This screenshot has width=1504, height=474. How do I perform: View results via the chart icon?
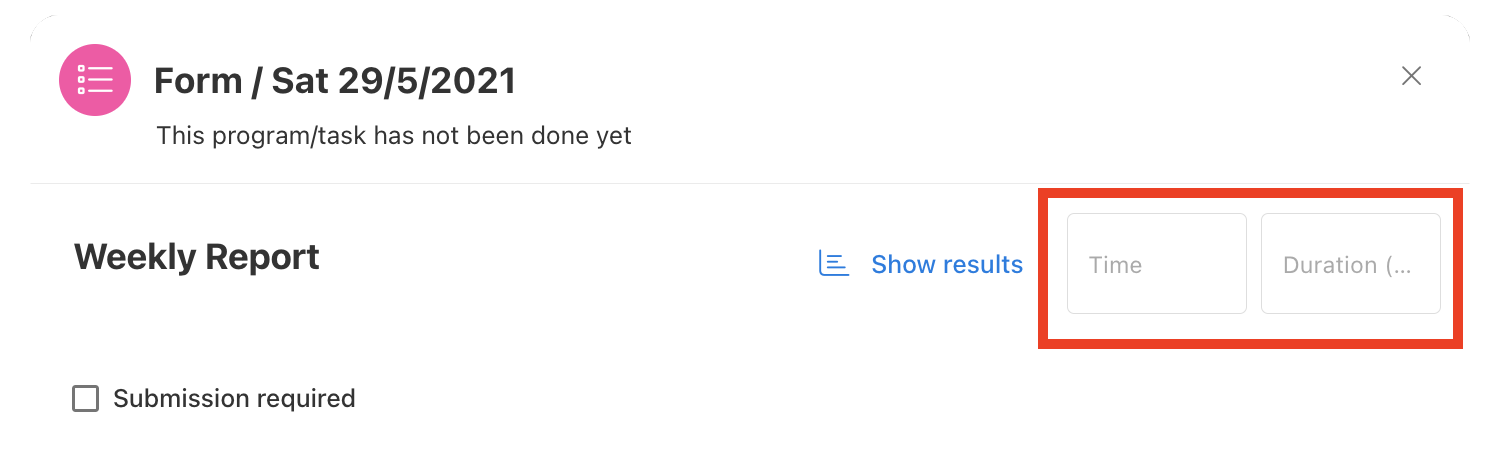pos(834,264)
